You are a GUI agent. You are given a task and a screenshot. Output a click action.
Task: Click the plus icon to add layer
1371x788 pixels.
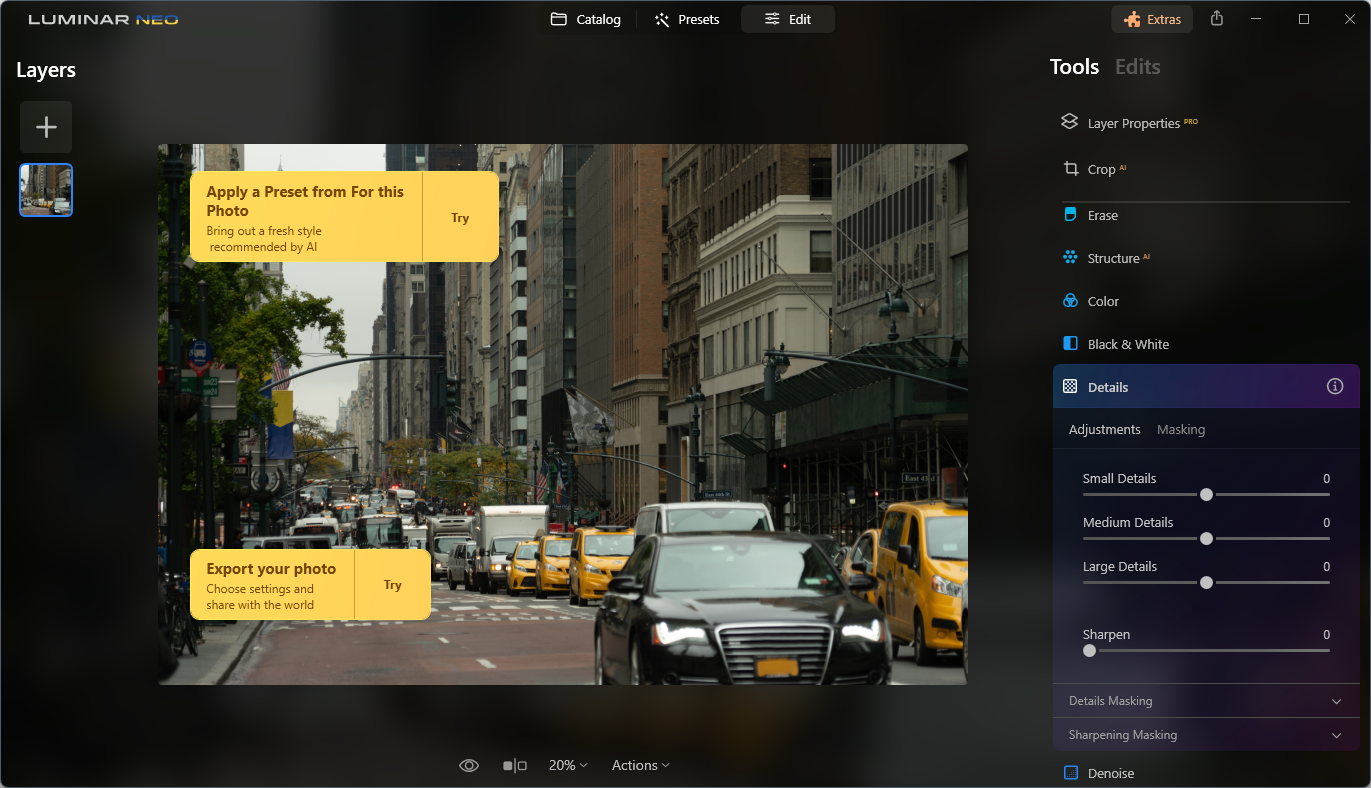coord(46,127)
